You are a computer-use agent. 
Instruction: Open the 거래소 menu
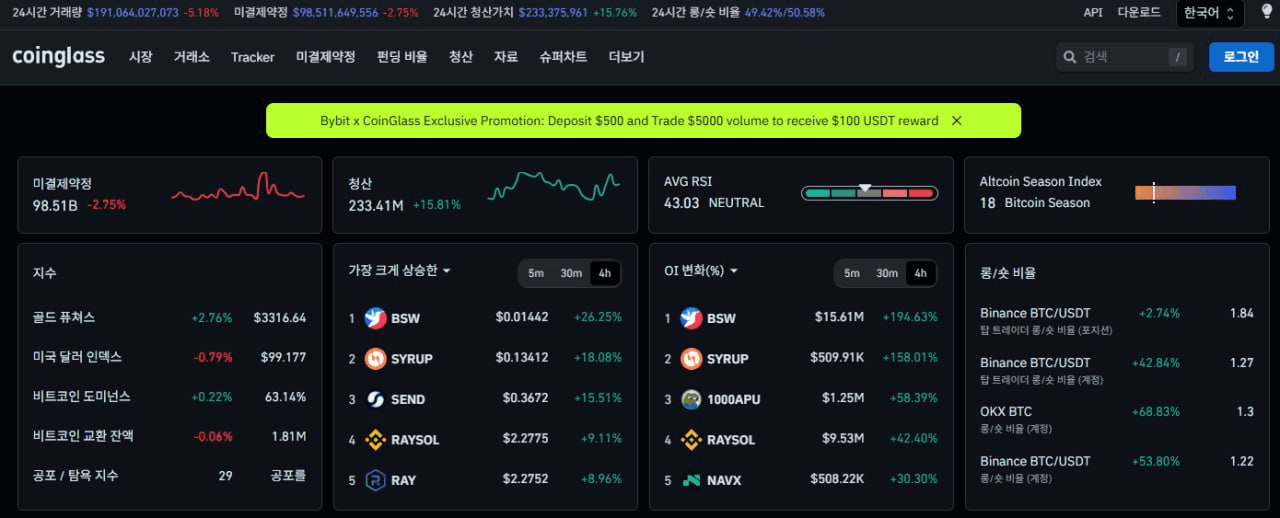click(191, 57)
